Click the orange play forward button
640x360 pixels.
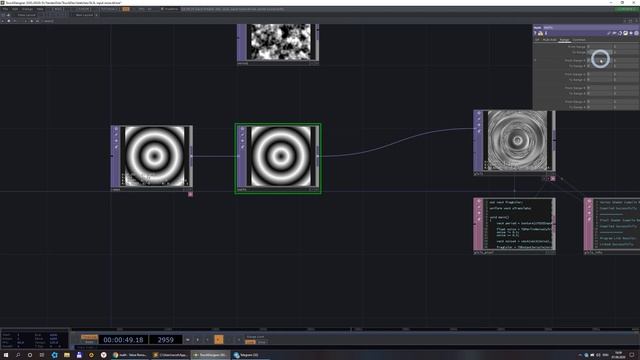219,340
